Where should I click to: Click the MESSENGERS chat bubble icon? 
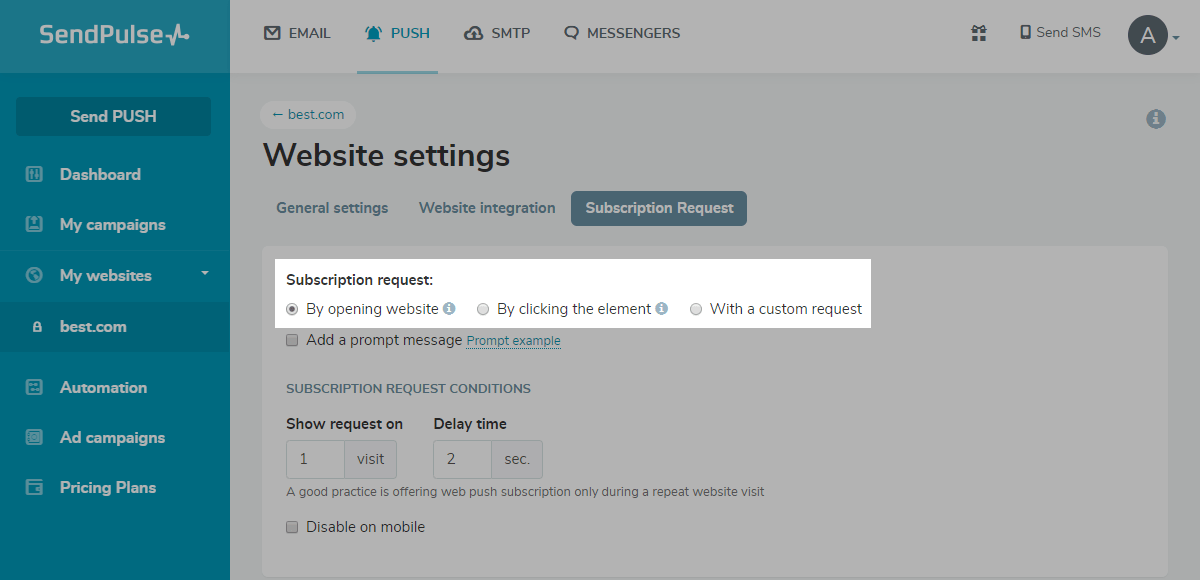coord(572,33)
